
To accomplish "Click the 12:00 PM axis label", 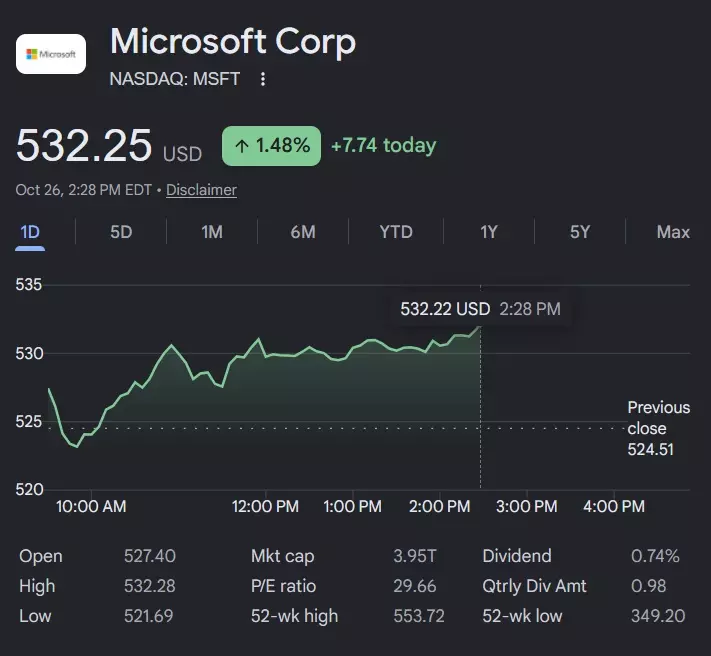I will [x=265, y=506].
